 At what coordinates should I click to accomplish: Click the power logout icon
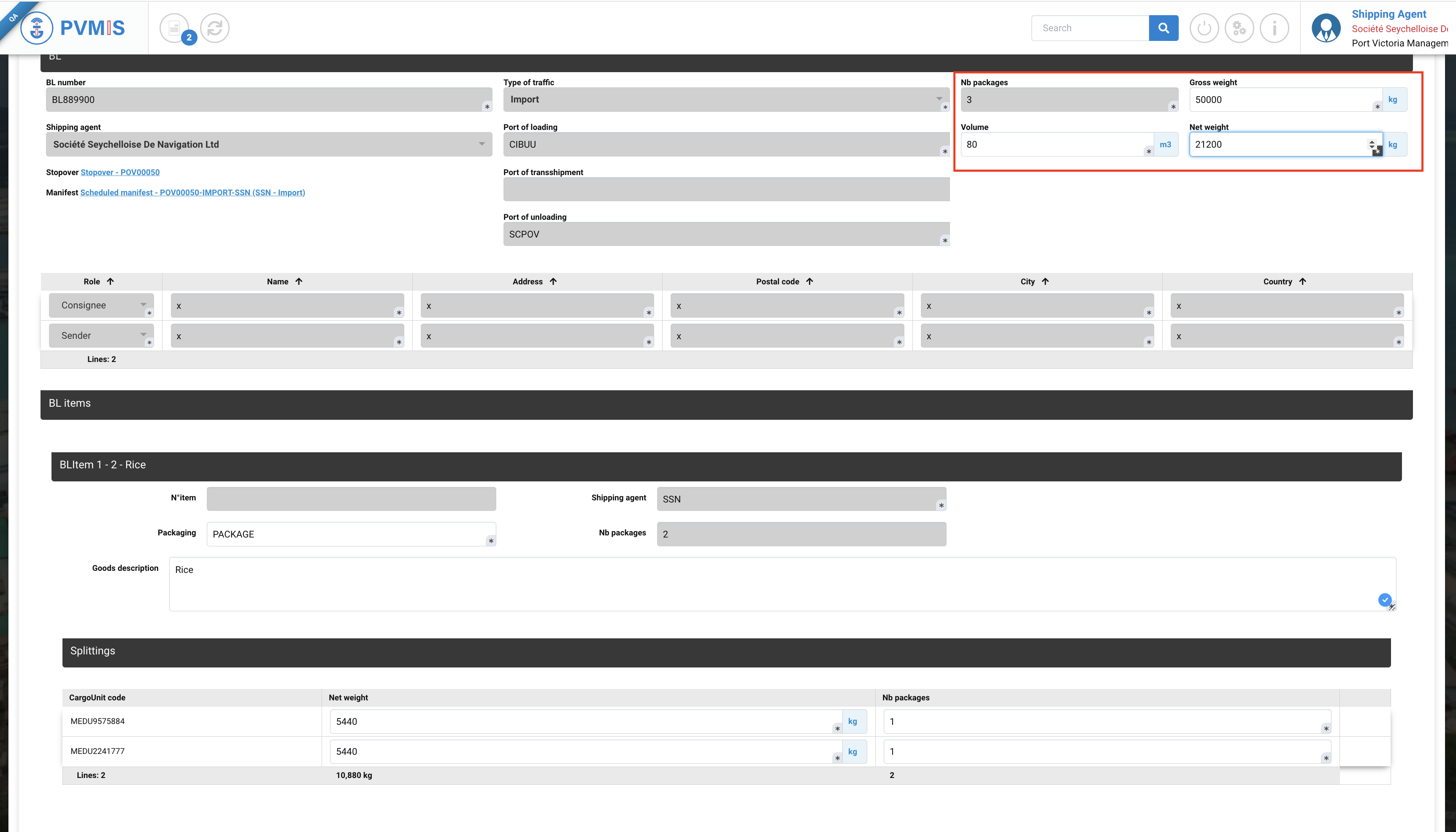tap(1204, 28)
